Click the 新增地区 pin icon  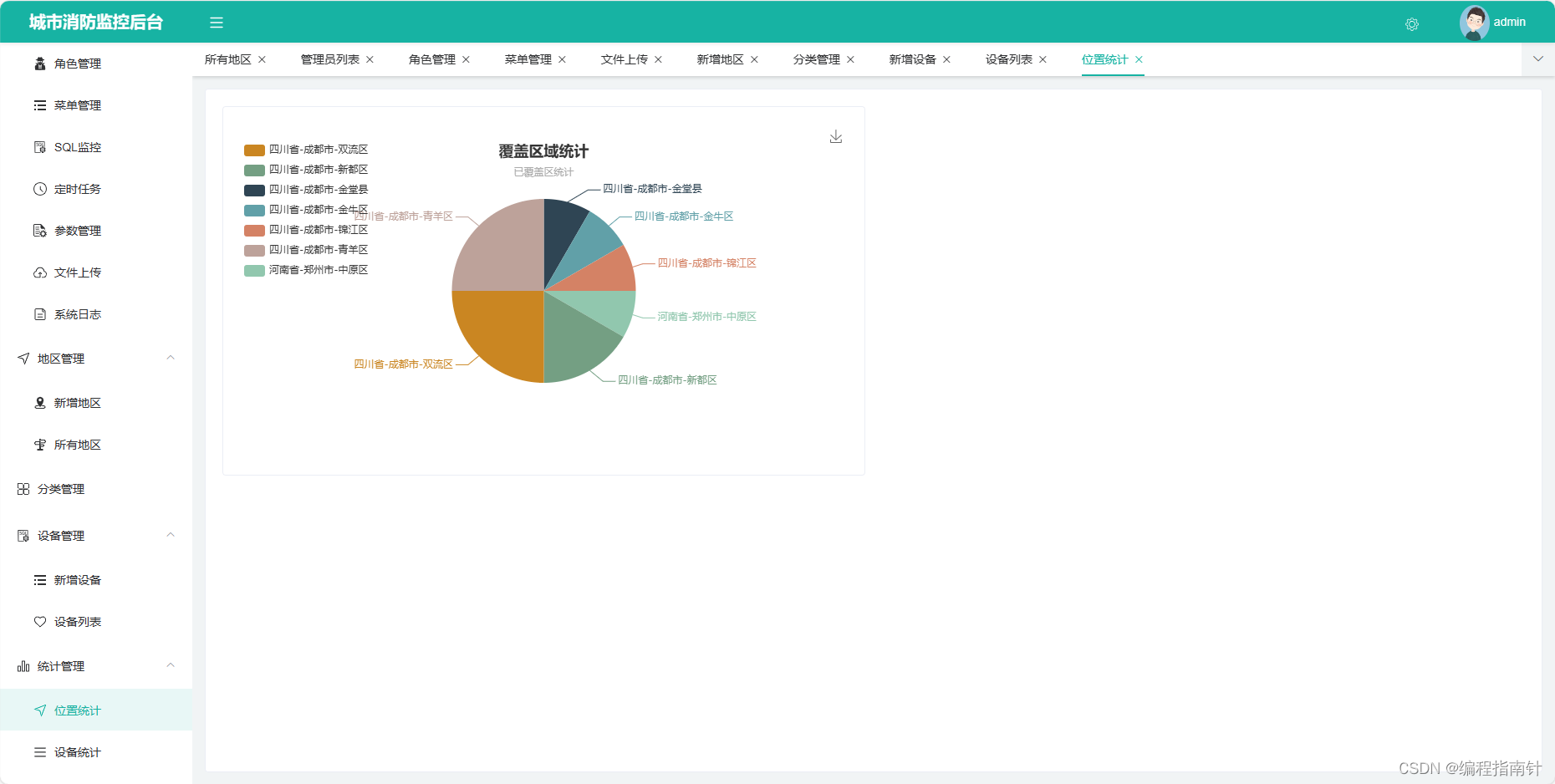40,403
